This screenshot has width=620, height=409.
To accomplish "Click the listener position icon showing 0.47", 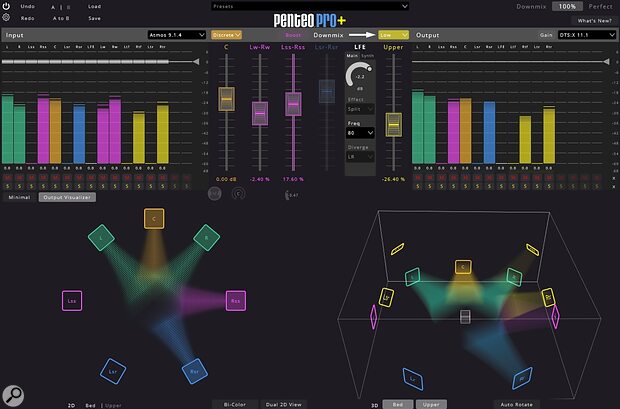I will point(291,195).
